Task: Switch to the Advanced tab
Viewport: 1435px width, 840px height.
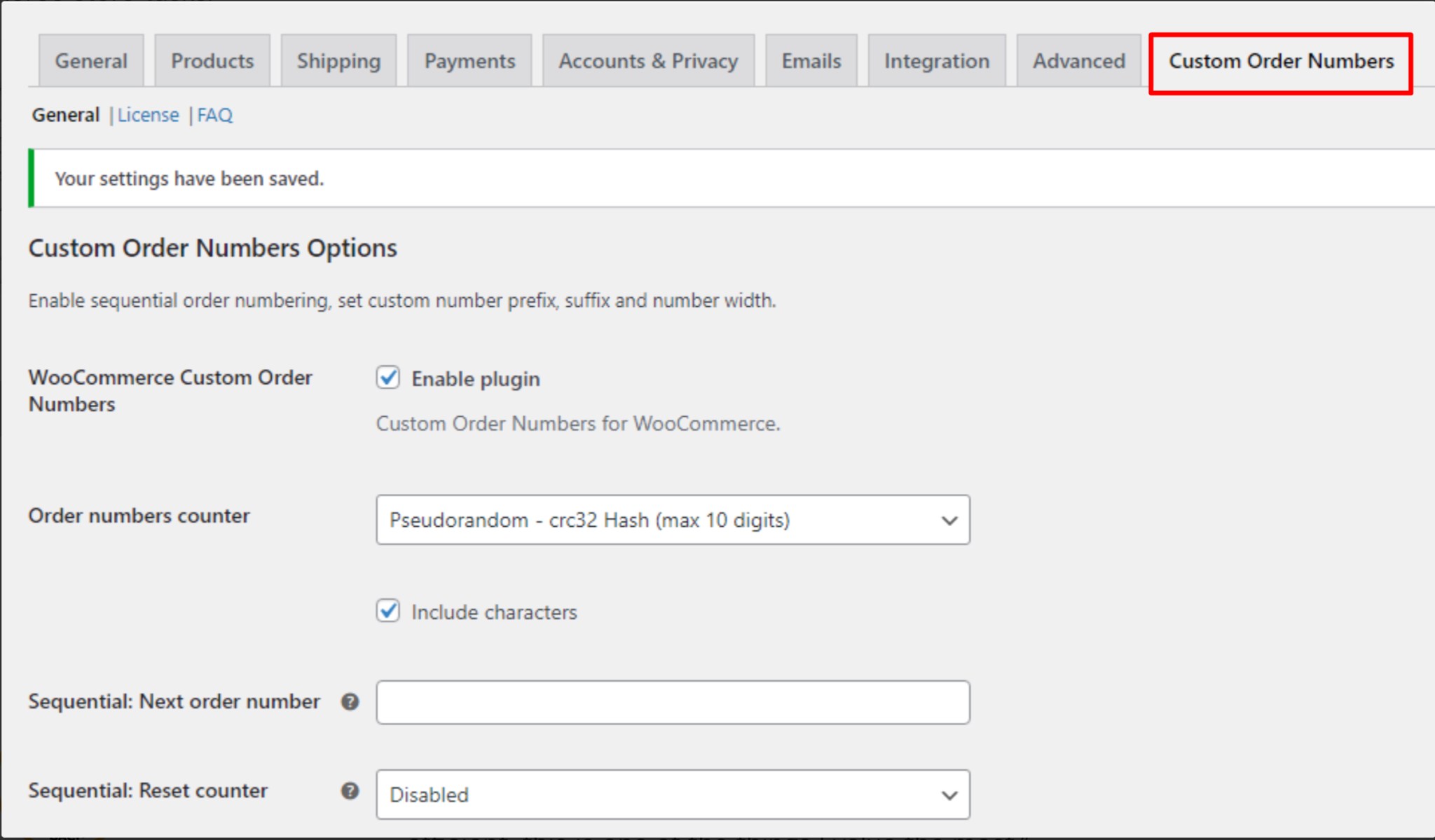Action: [x=1078, y=60]
